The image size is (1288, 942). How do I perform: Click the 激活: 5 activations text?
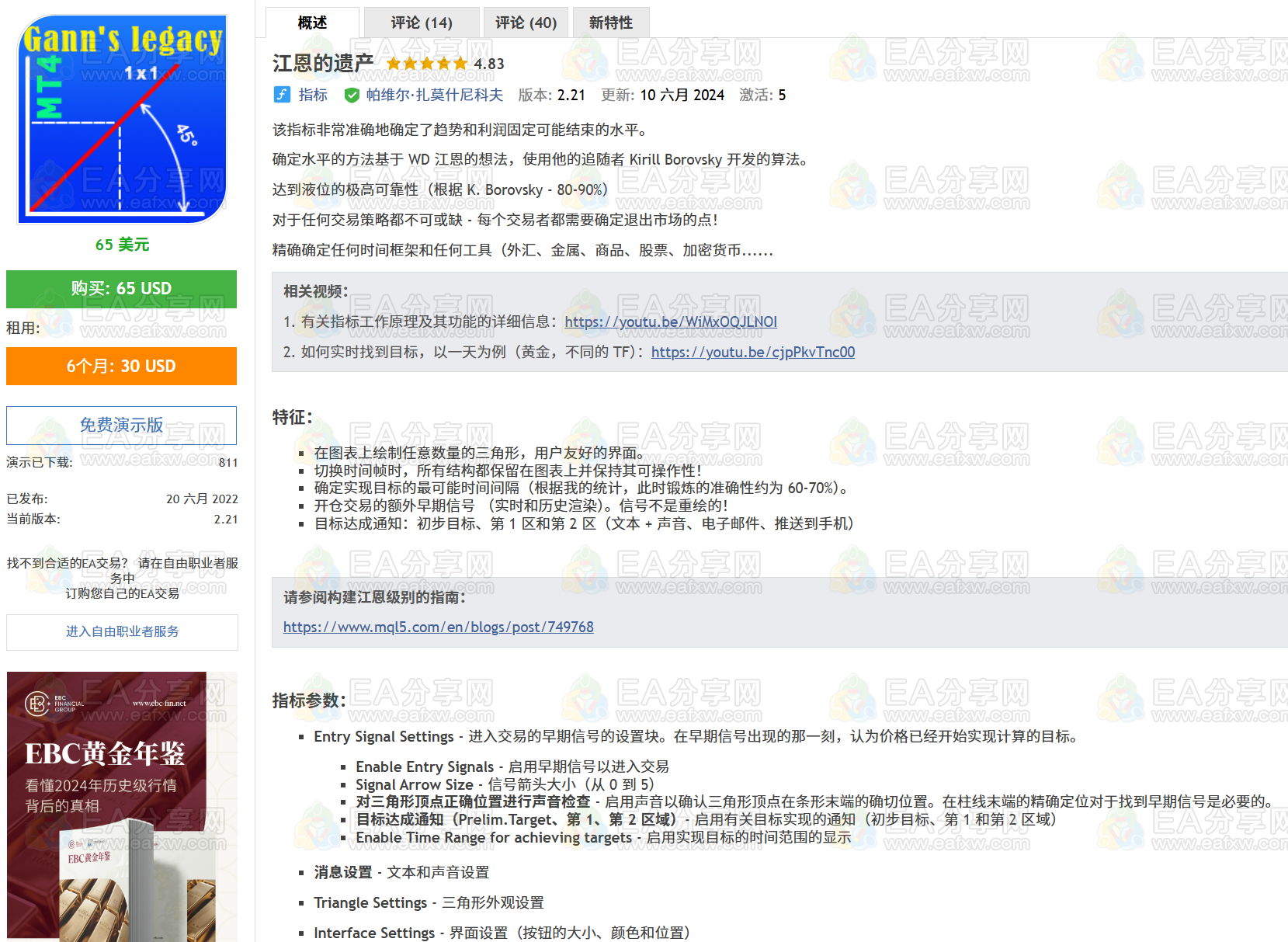762,95
